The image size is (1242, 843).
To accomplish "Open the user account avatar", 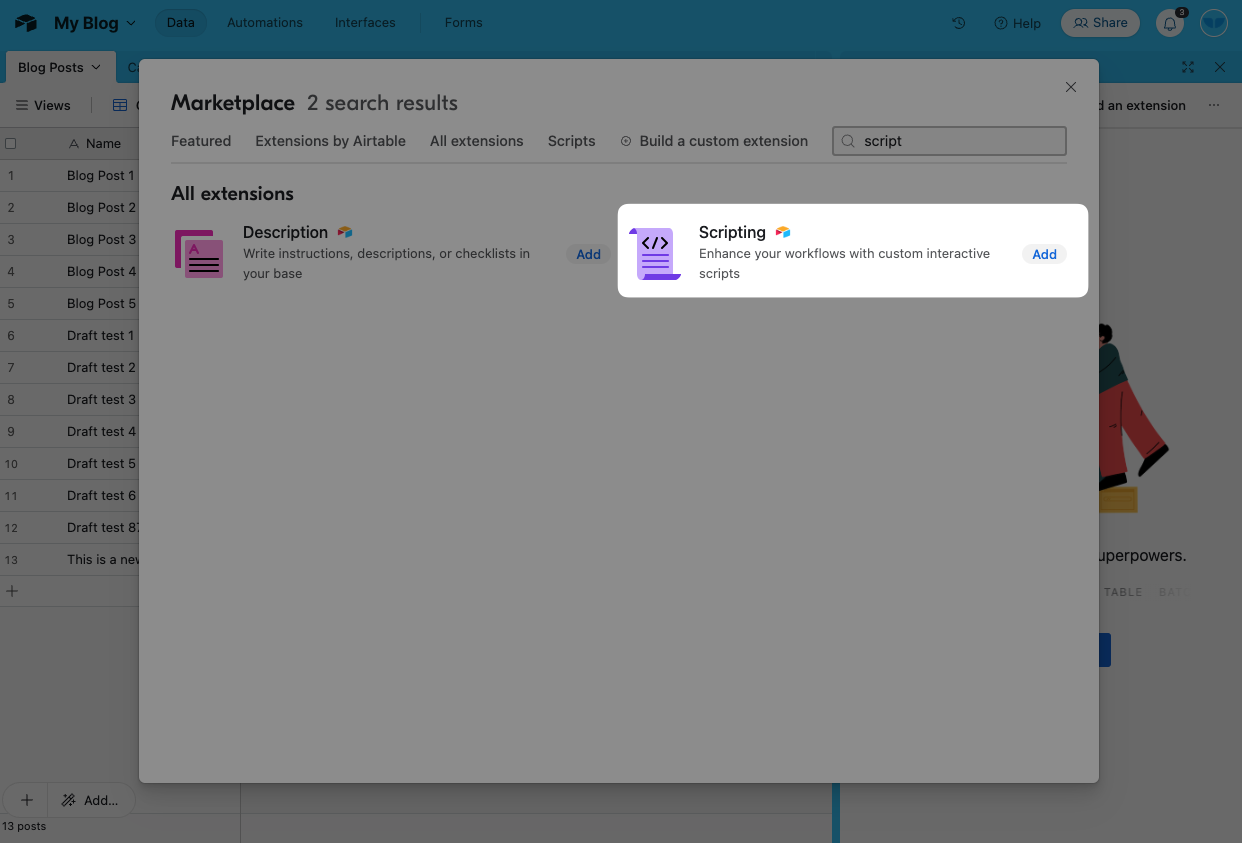I will point(1214,23).
